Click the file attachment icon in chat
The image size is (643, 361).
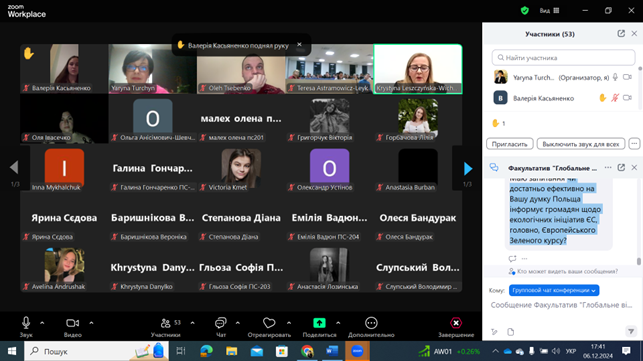pos(511,331)
